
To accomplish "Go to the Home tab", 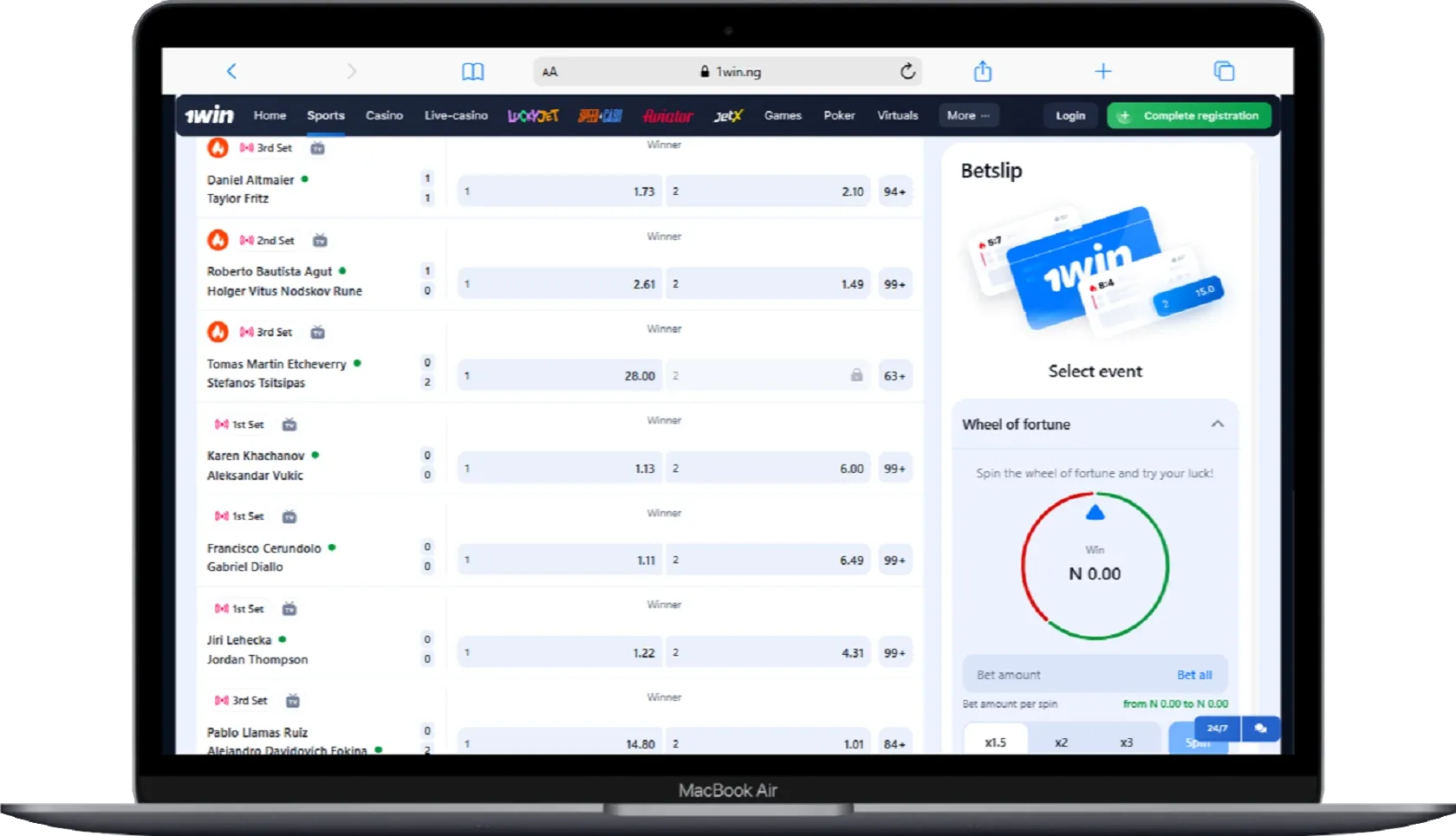I will pyautogui.click(x=270, y=115).
